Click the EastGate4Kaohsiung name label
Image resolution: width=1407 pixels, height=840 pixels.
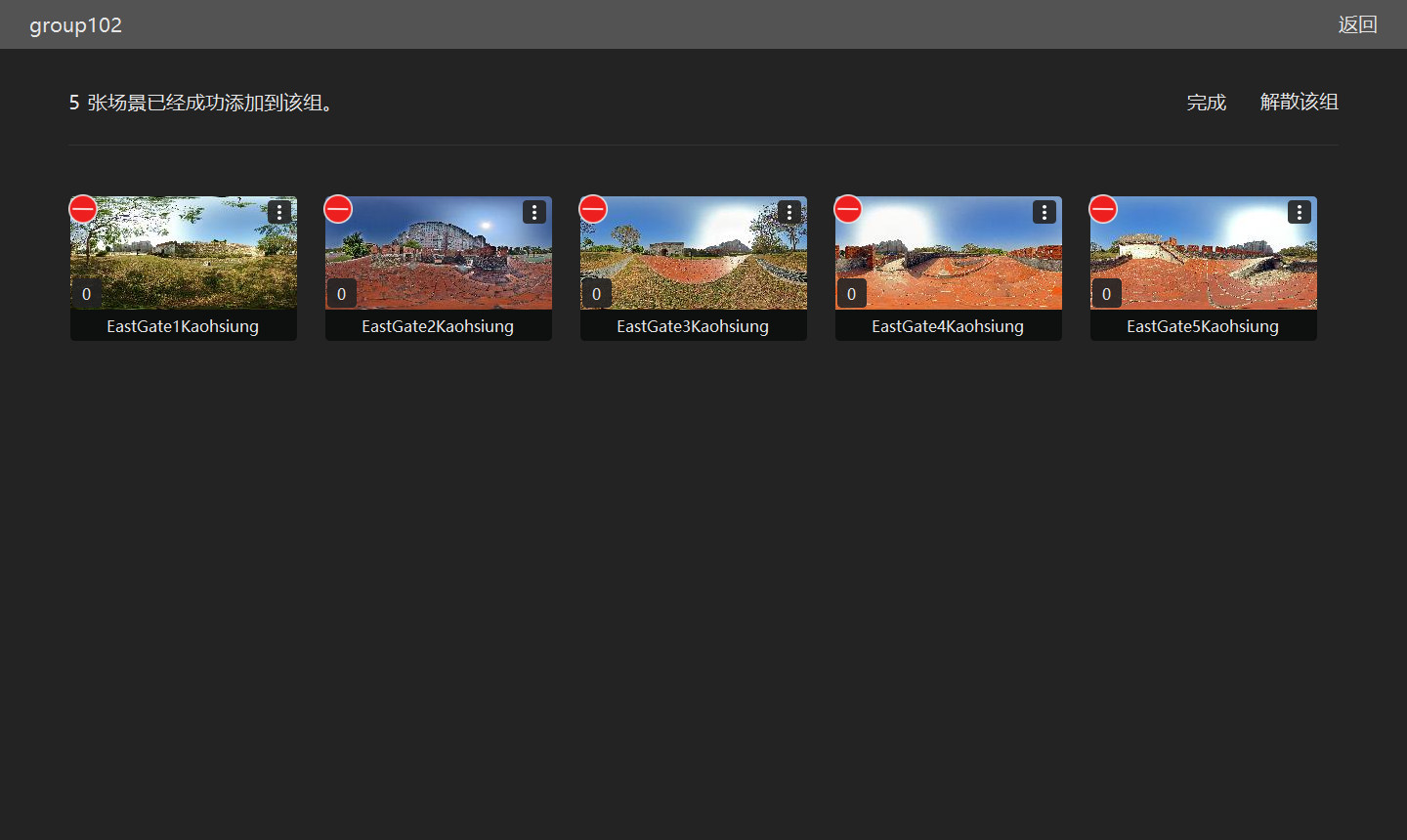tap(948, 326)
